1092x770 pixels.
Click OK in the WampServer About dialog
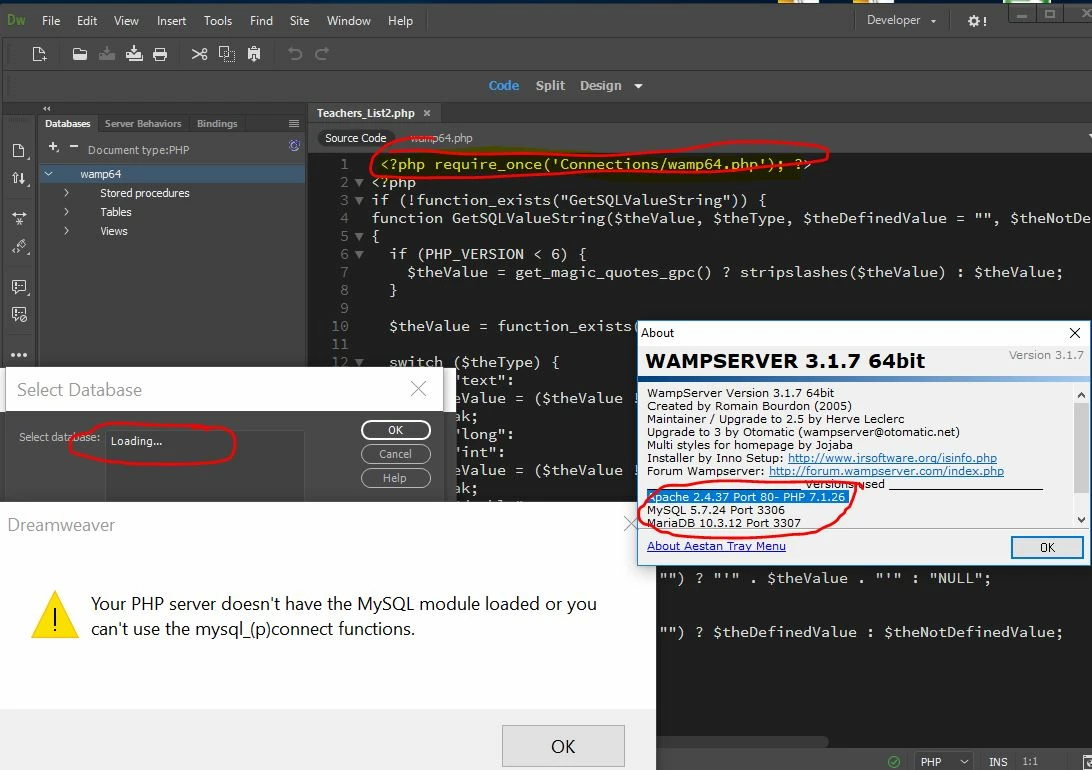pyautogui.click(x=1047, y=547)
